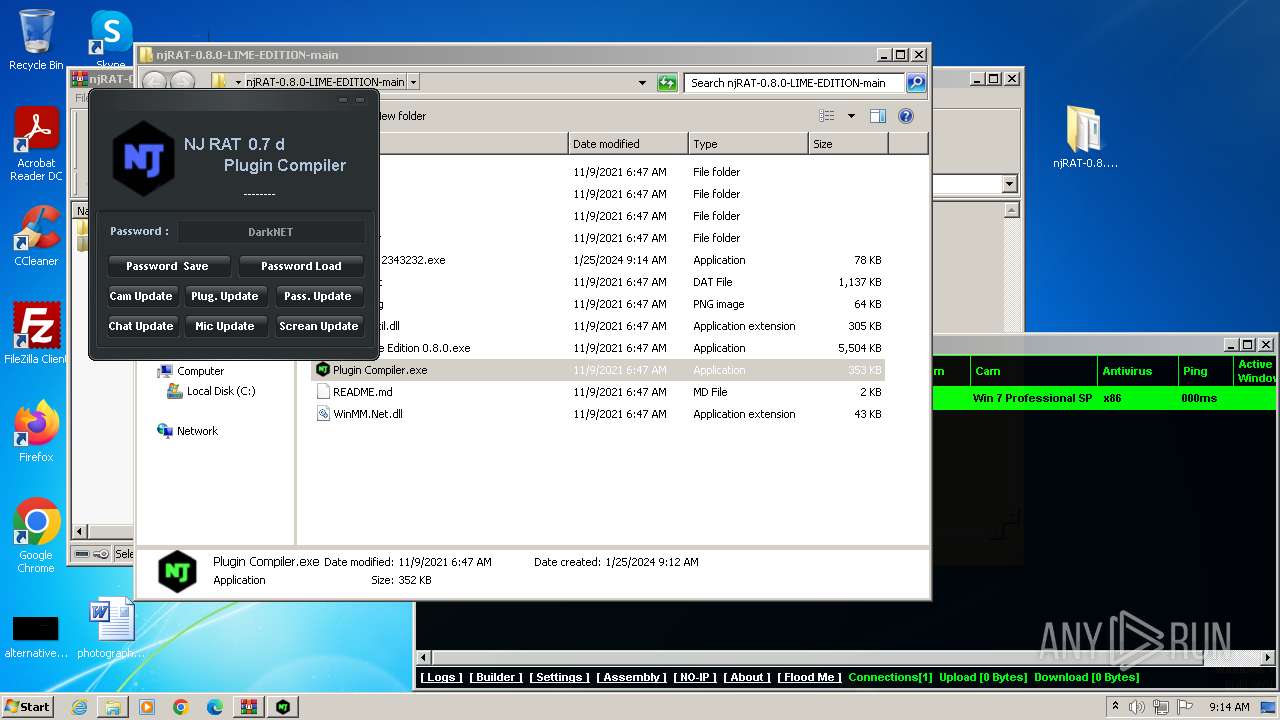Launch Windows Media Player from taskbar
Screen dimensions: 1280x720
[x=147, y=707]
